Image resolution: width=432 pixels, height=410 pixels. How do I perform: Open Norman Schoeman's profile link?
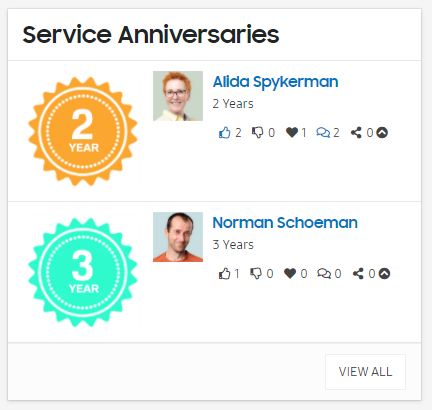click(285, 223)
